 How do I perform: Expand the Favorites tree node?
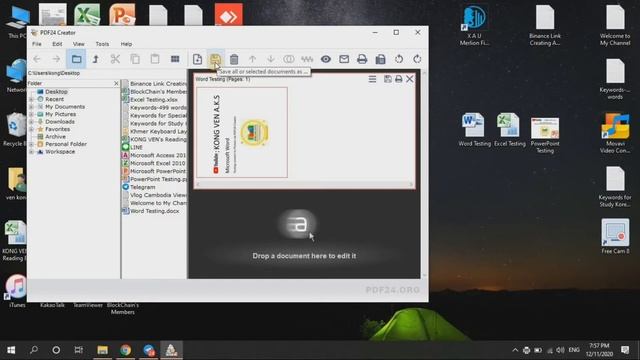(31, 129)
